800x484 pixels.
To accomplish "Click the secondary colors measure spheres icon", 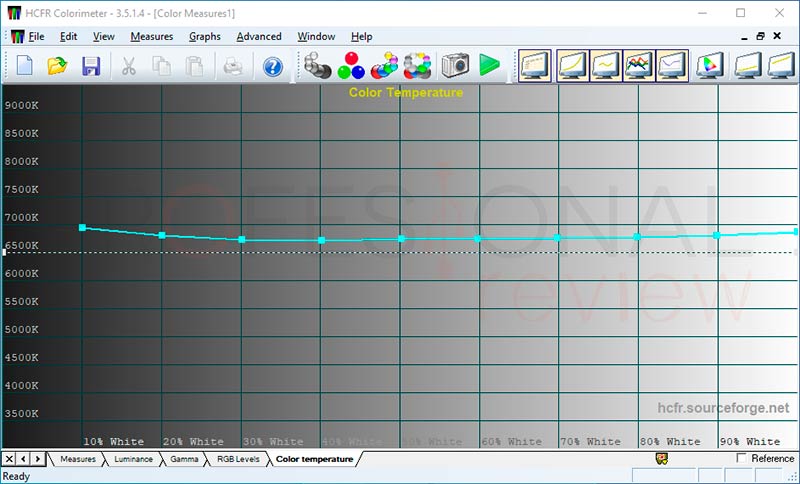I will coord(384,65).
